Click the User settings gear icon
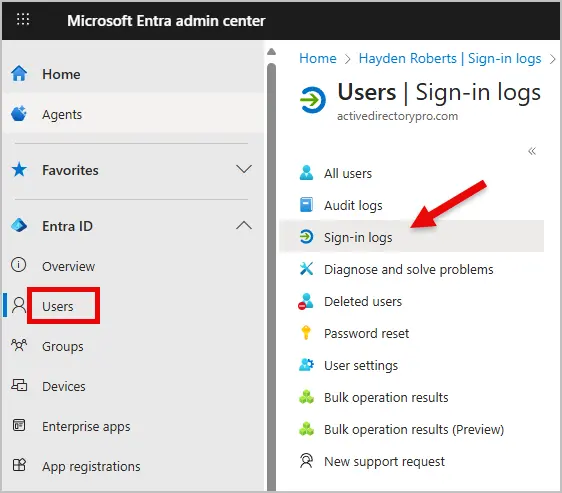This screenshot has width=562, height=493. click(306, 365)
